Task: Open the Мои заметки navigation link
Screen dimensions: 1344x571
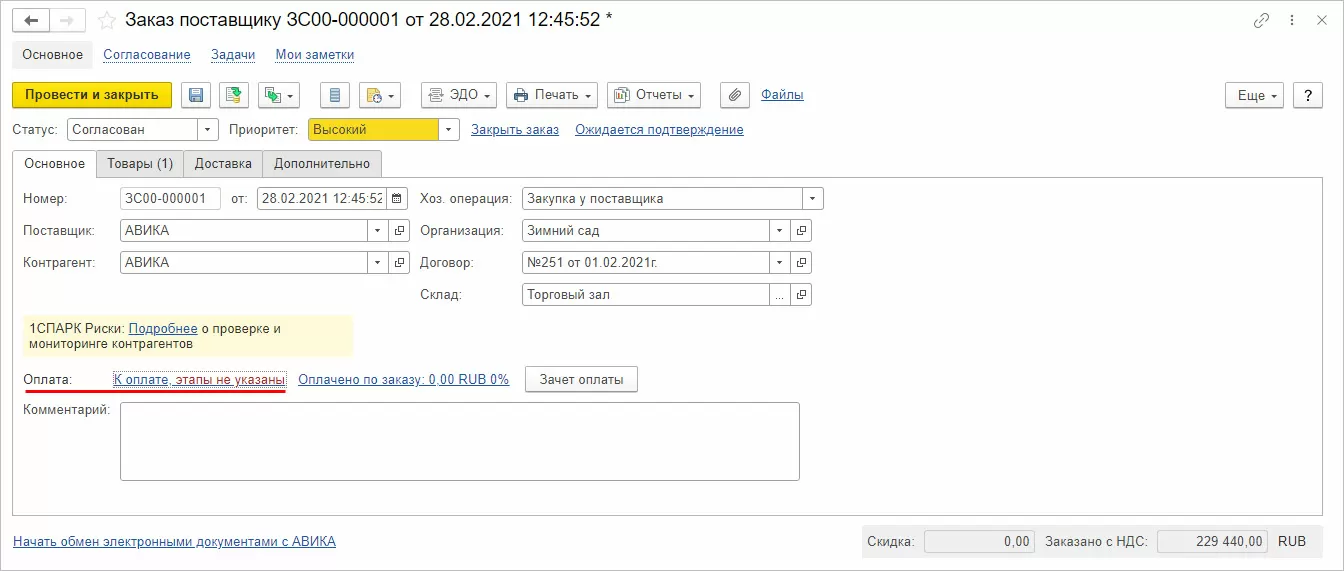Action: coord(315,55)
